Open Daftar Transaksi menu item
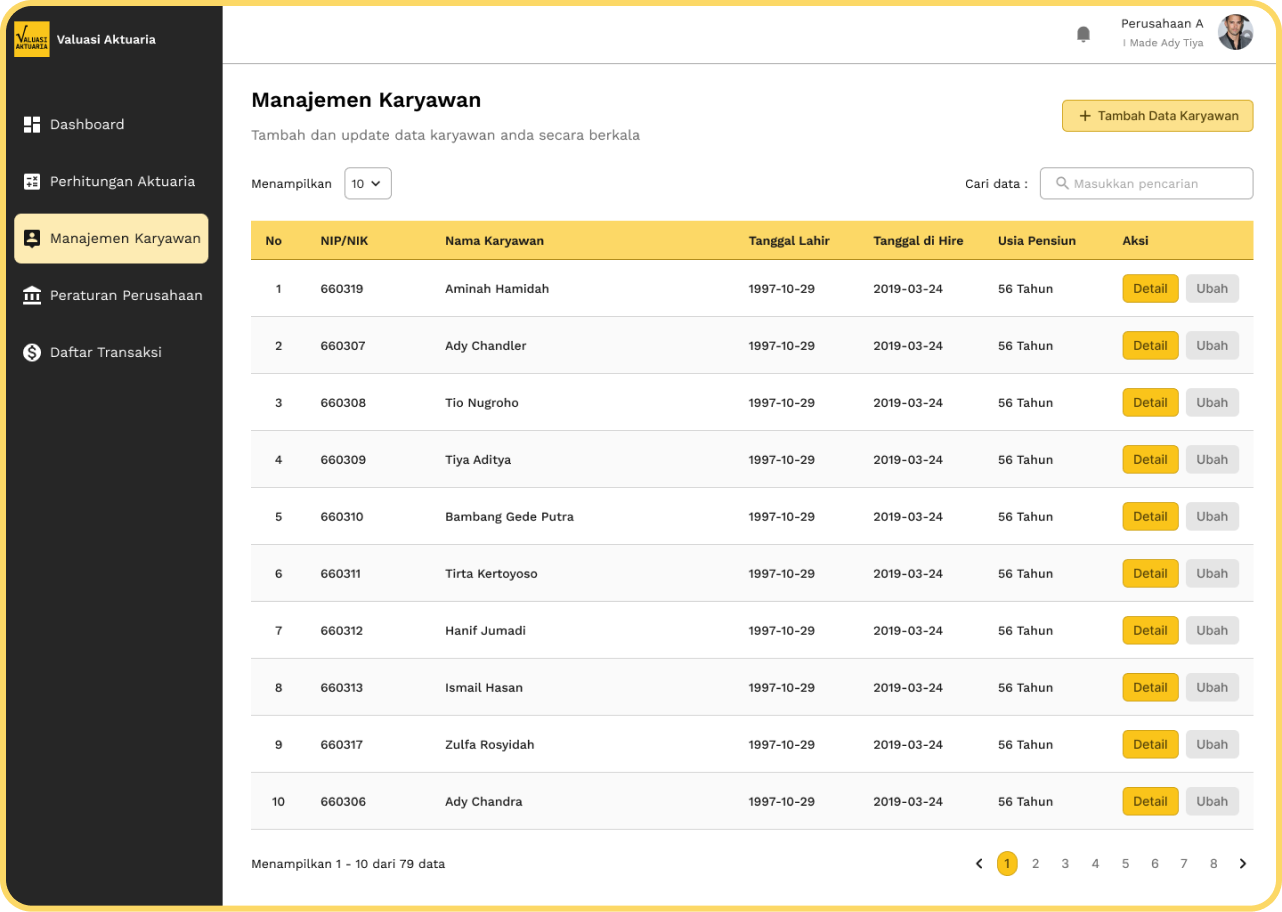 (x=105, y=353)
